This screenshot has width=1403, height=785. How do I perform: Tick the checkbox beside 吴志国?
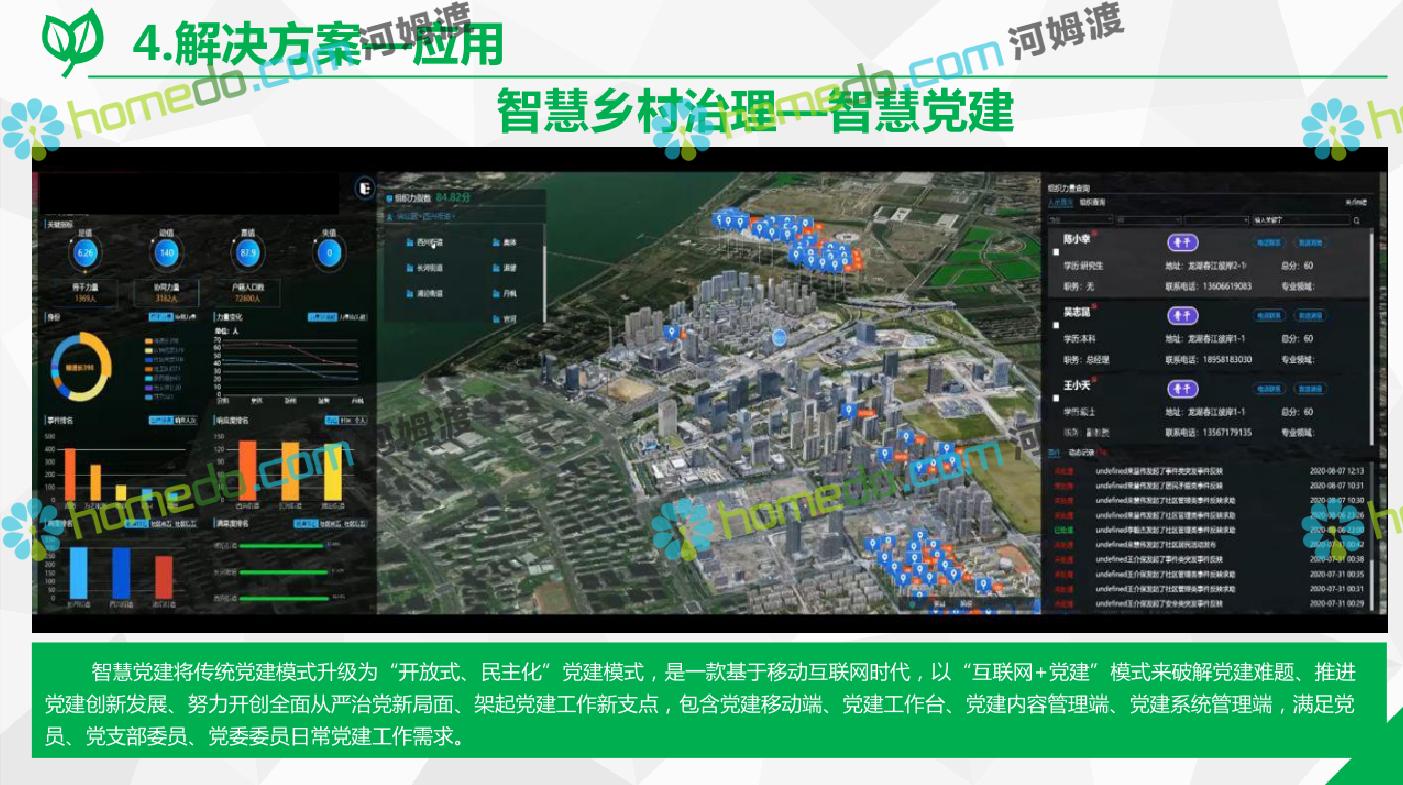tap(1055, 326)
